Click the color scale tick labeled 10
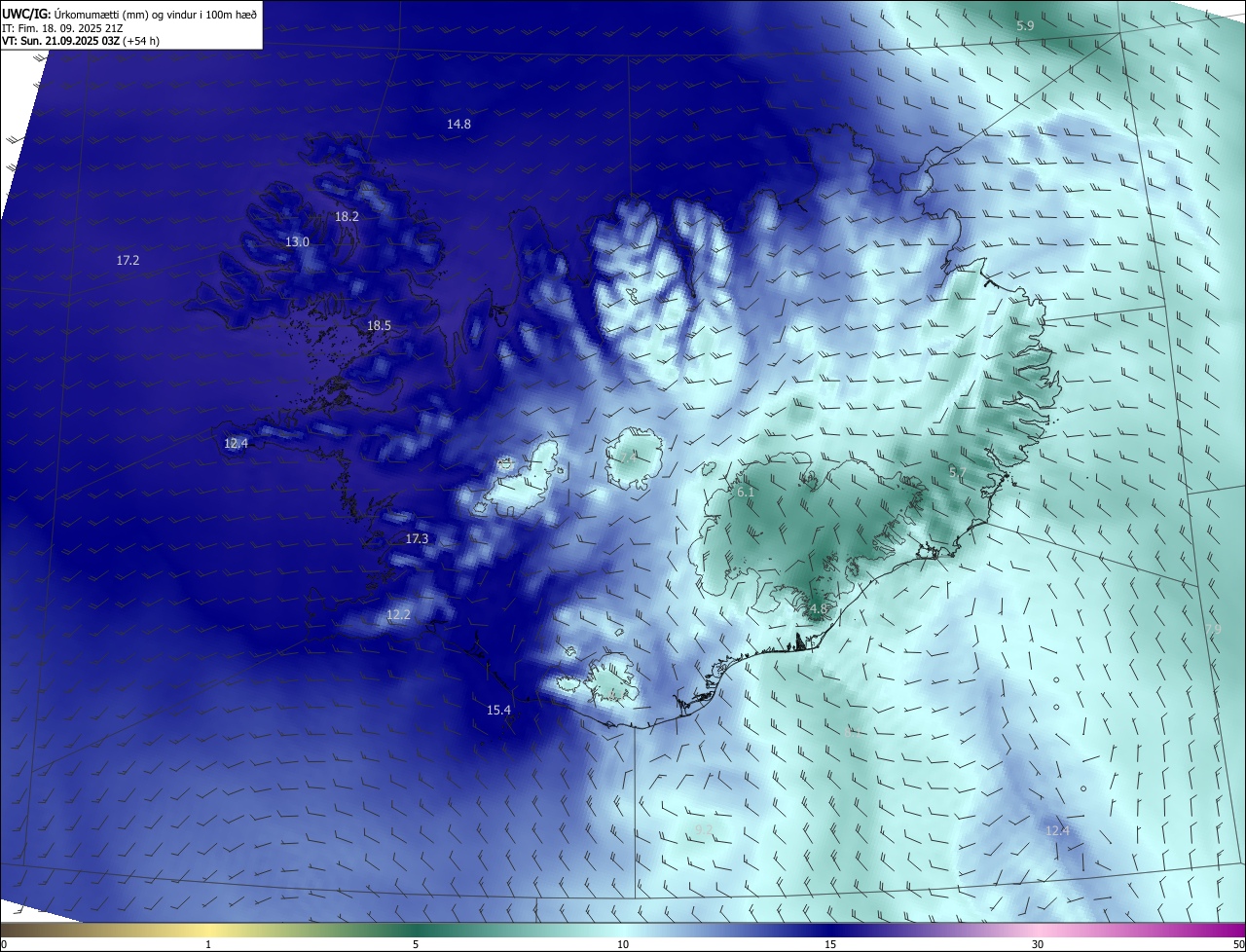Image resolution: width=1246 pixels, height=952 pixels. tap(623, 945)
